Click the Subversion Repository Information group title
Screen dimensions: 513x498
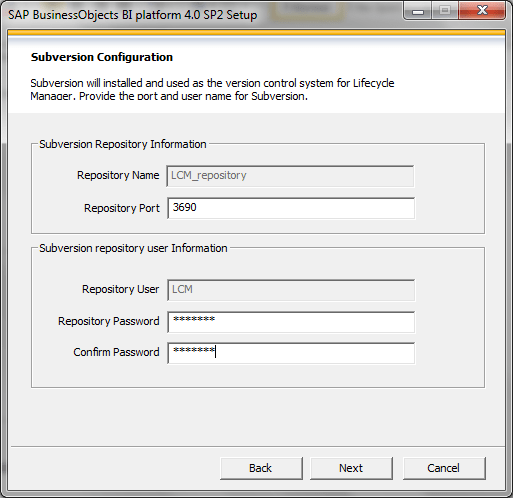pos(123,144)
